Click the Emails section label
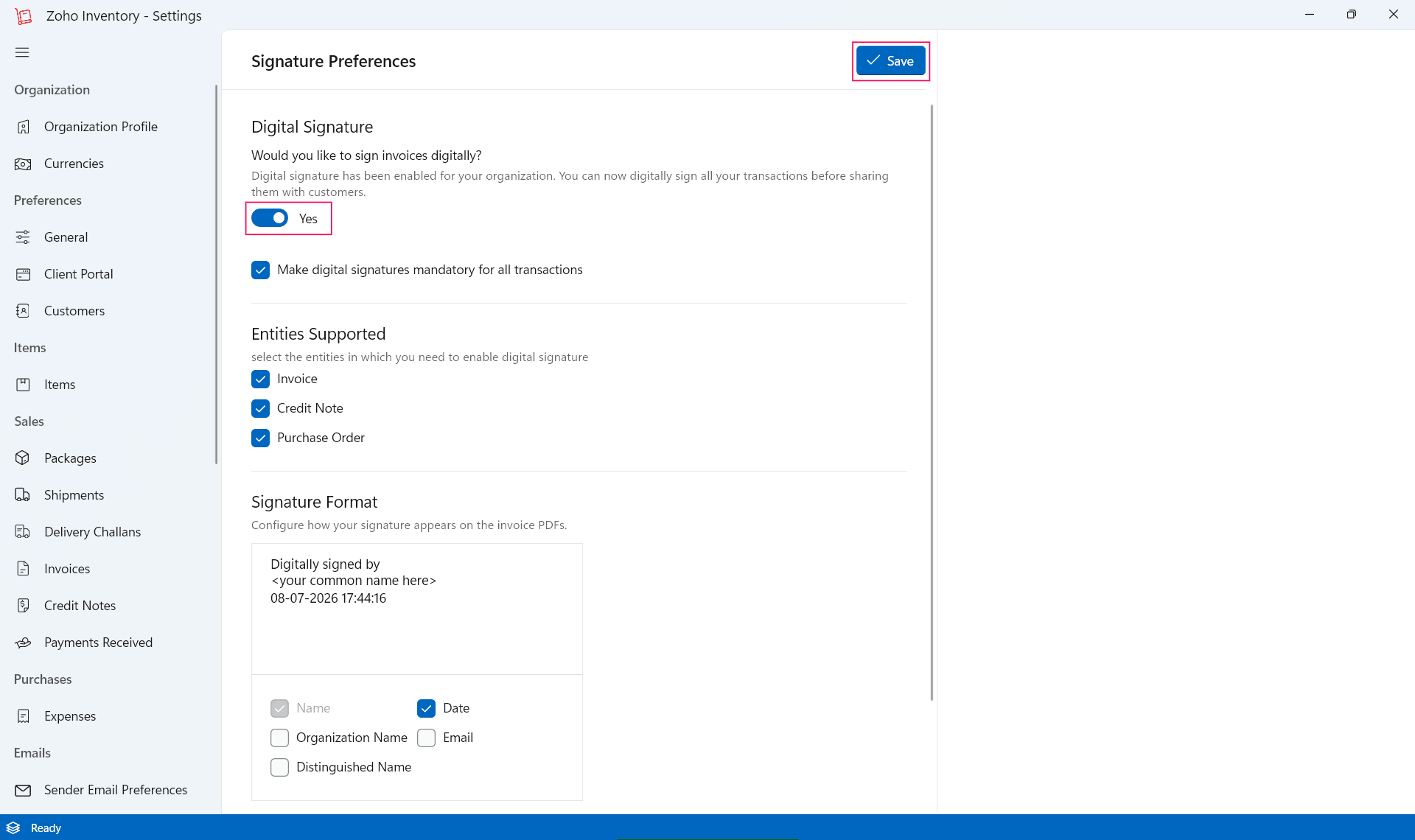The height and width of the screenshot is (840, 1415). 32,753
